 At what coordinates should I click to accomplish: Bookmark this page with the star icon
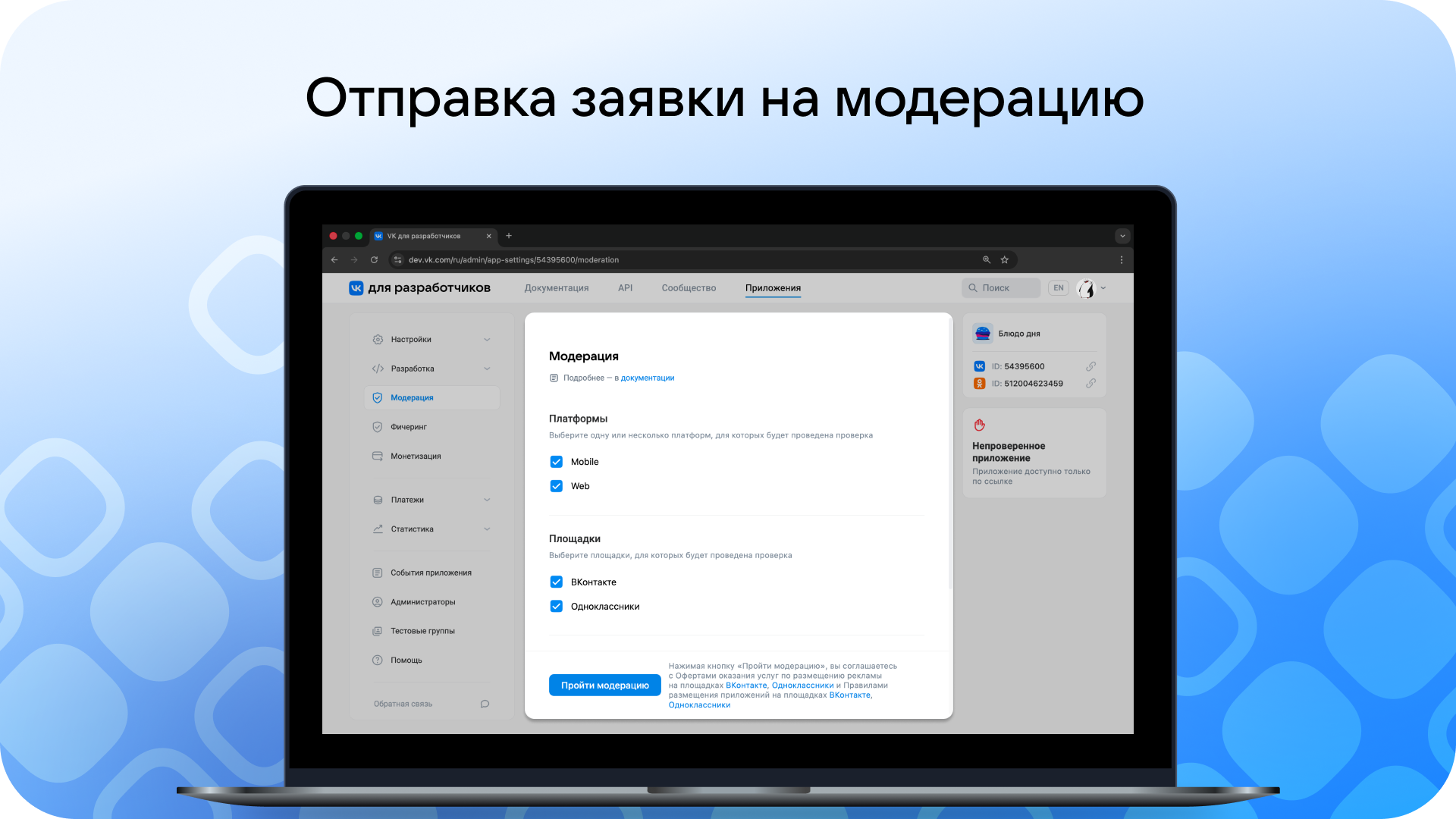(1005, 260)
